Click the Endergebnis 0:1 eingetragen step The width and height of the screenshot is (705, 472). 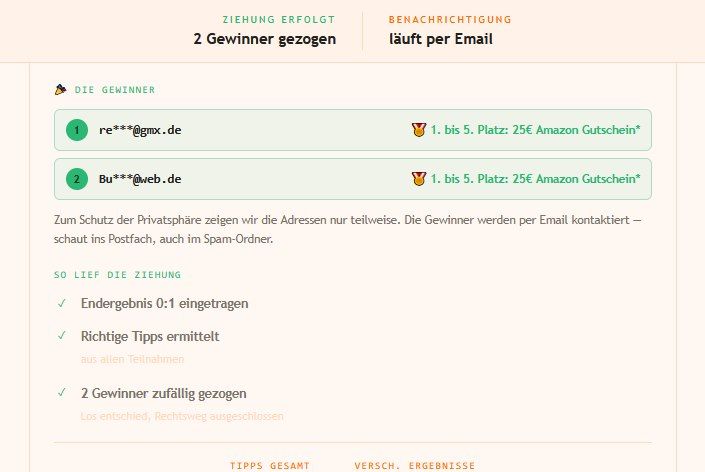(x=165, y=303)
